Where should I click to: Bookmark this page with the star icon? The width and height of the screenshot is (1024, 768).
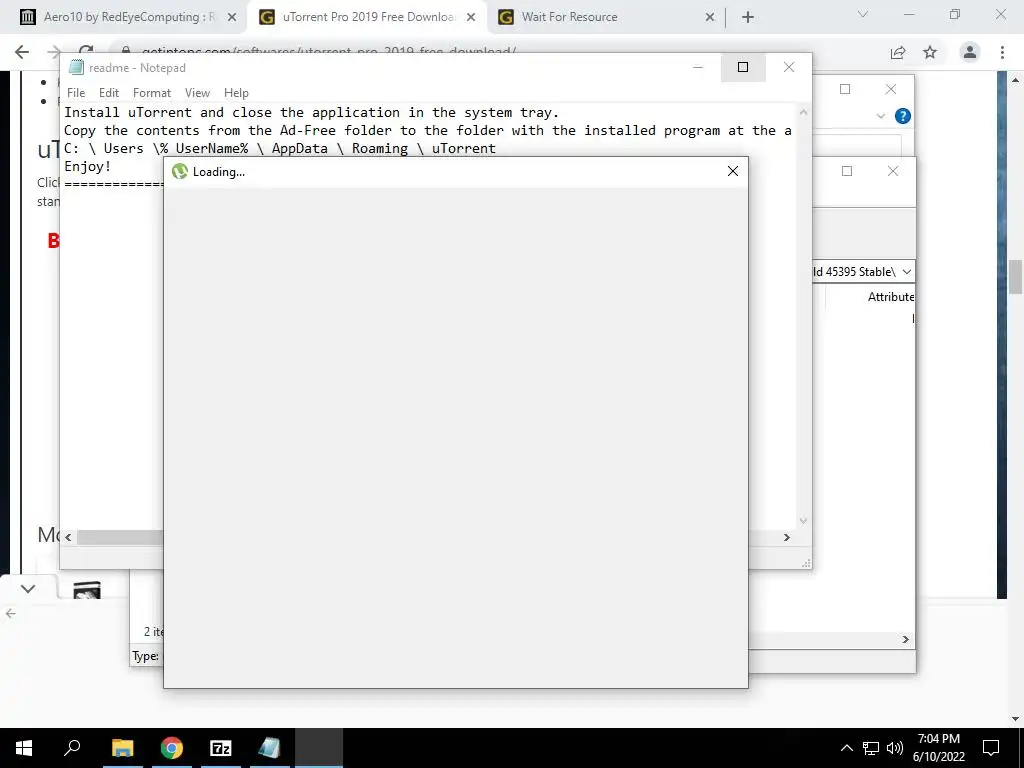(930, 52)
